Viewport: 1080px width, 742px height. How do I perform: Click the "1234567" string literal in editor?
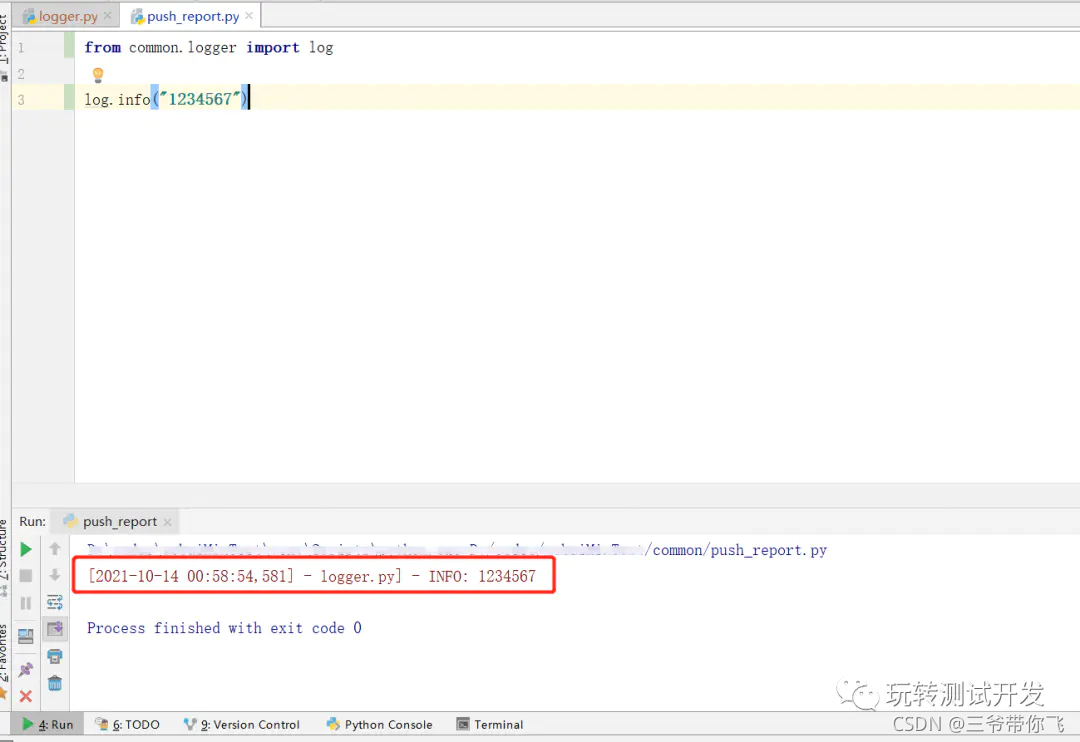tap(200, 99)
